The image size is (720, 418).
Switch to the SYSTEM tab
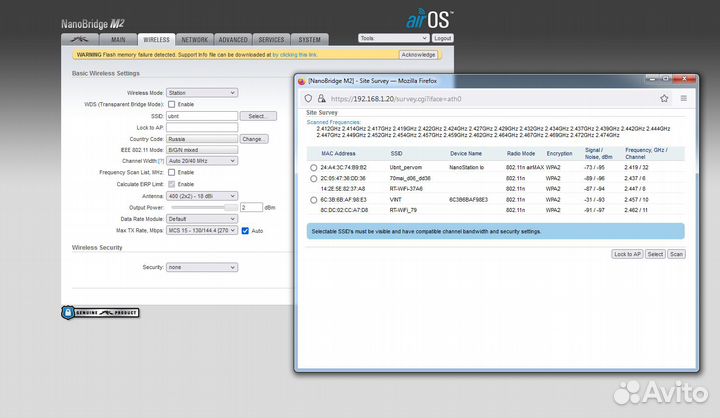pyautogui.click(x=309, y=40)
